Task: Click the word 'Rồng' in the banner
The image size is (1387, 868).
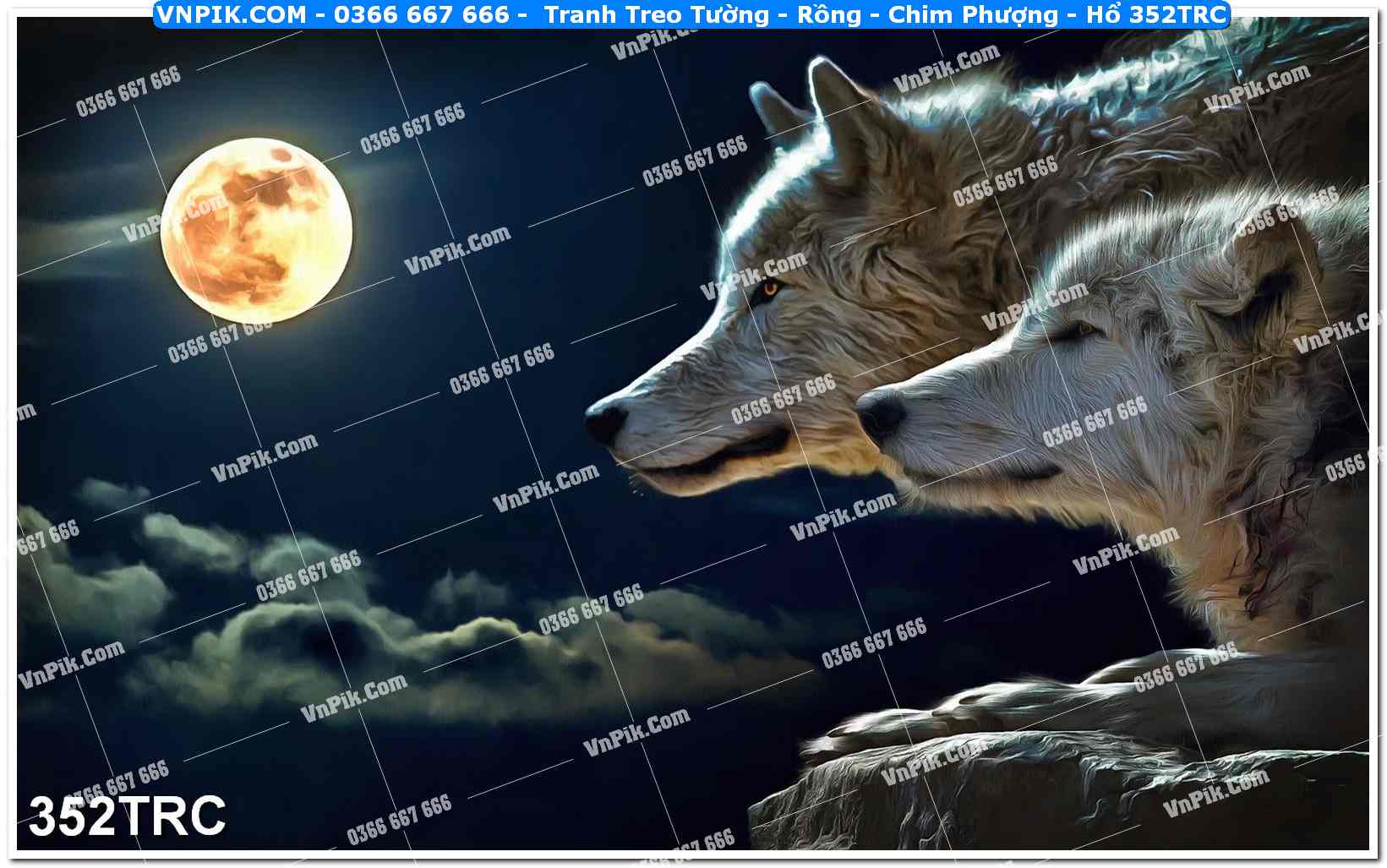Action: point(828,14)
